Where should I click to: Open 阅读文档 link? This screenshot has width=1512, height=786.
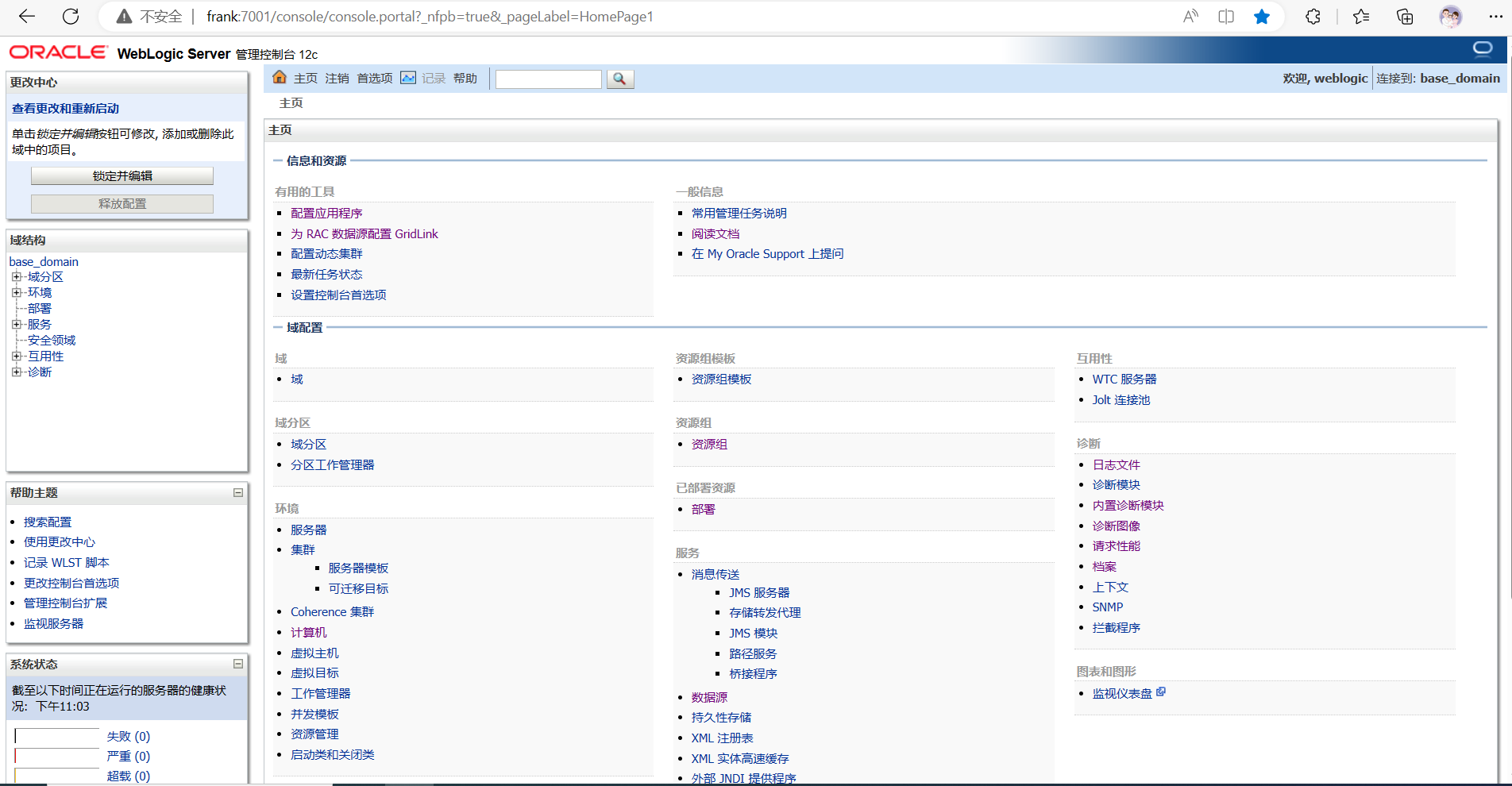[x=715, y=233]
